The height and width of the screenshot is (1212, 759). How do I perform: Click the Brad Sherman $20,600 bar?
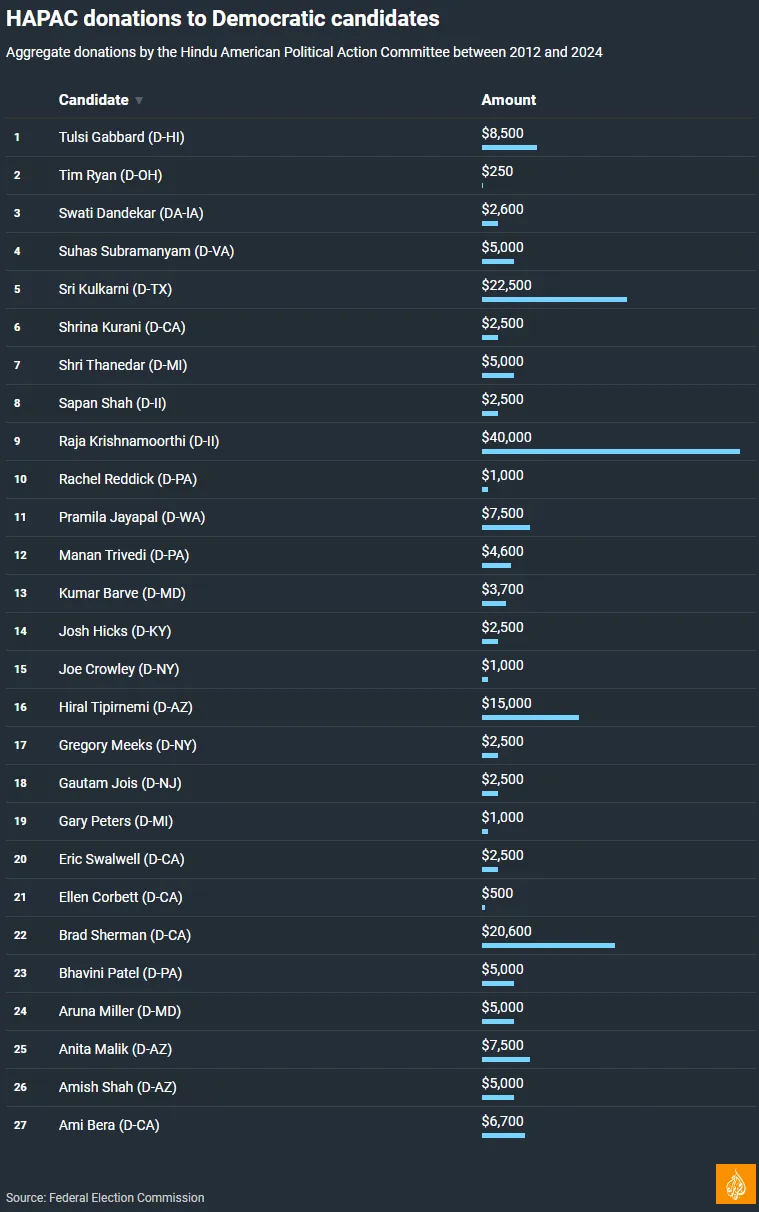tap(548, 946)
